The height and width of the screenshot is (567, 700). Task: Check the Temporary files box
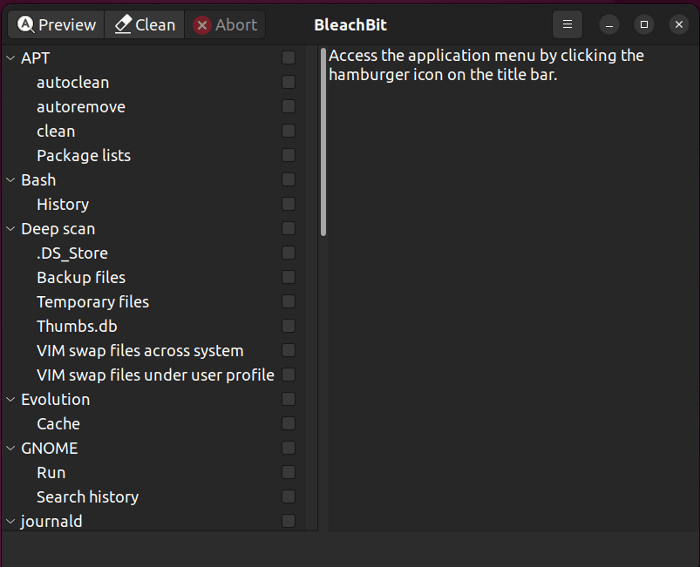click(288, 302)
